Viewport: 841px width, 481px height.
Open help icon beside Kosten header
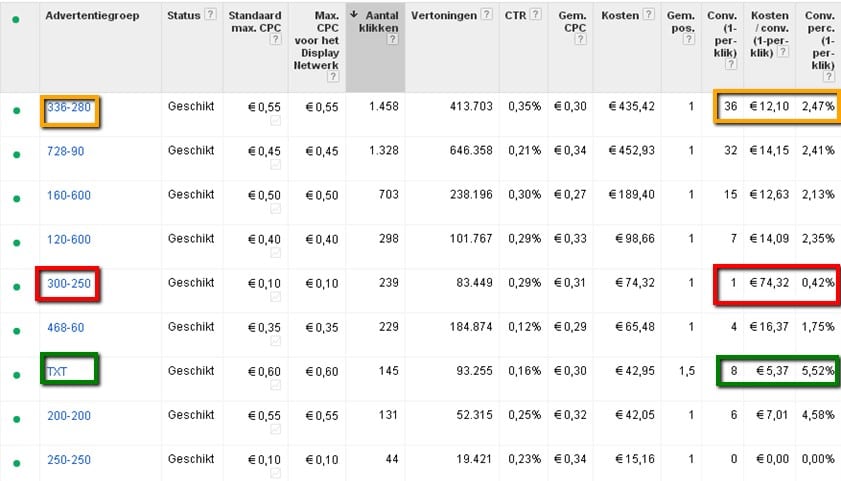coord(648,14)
